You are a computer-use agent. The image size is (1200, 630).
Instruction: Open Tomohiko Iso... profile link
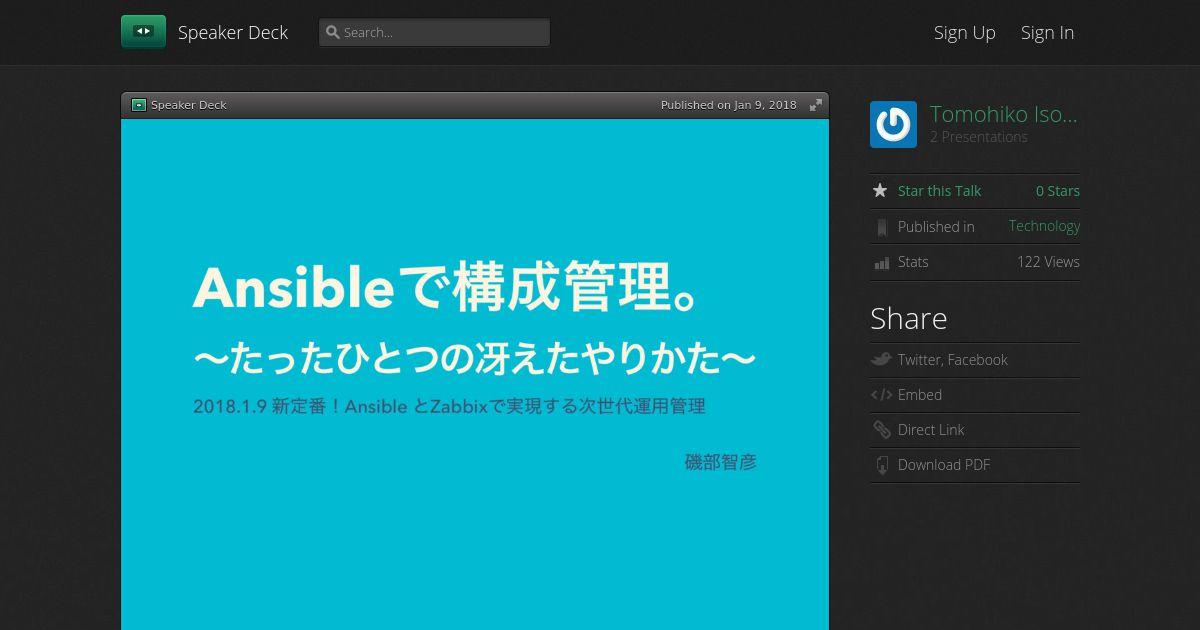coord(1004,114)
